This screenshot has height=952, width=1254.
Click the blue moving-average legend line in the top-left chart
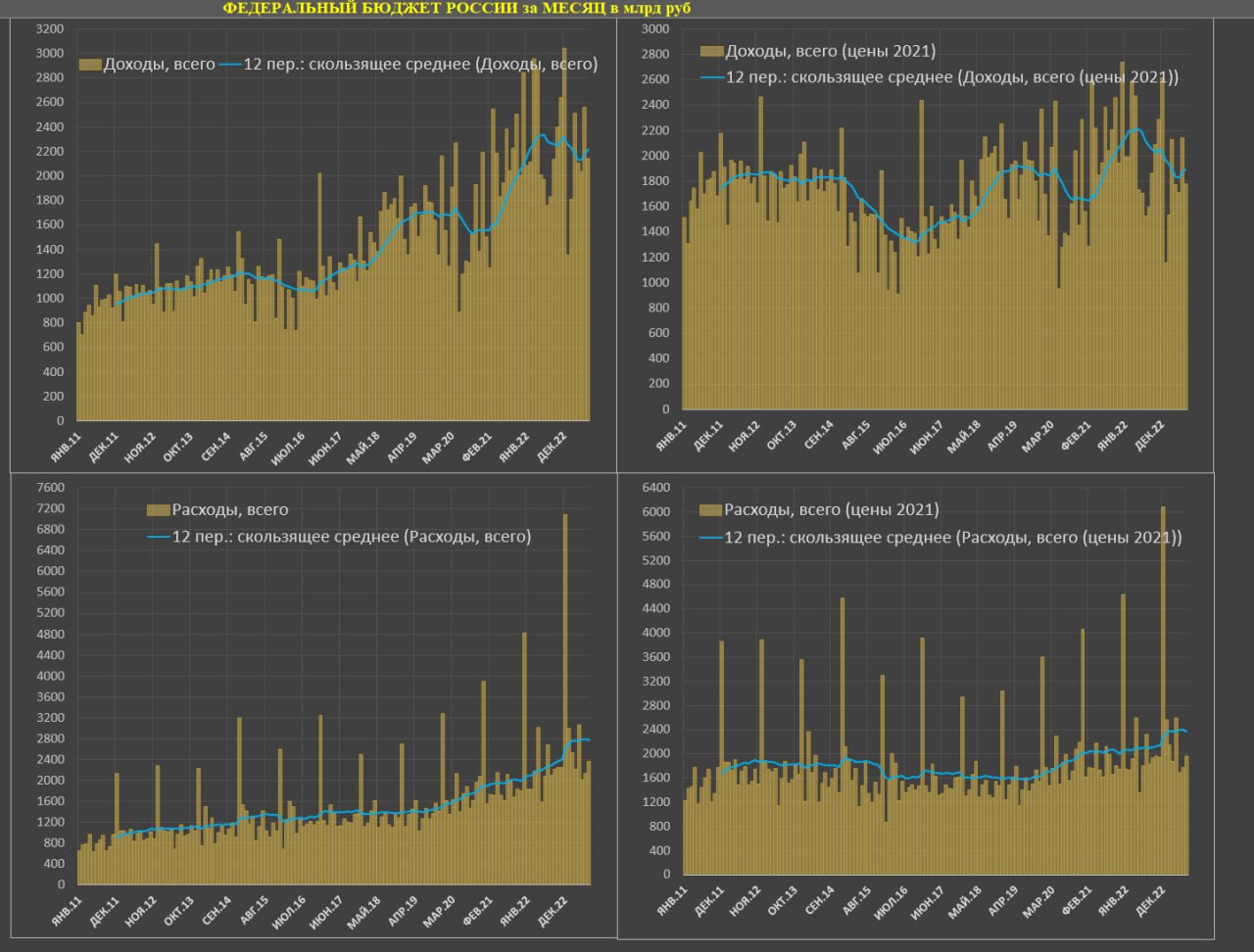tap(229, 65)
